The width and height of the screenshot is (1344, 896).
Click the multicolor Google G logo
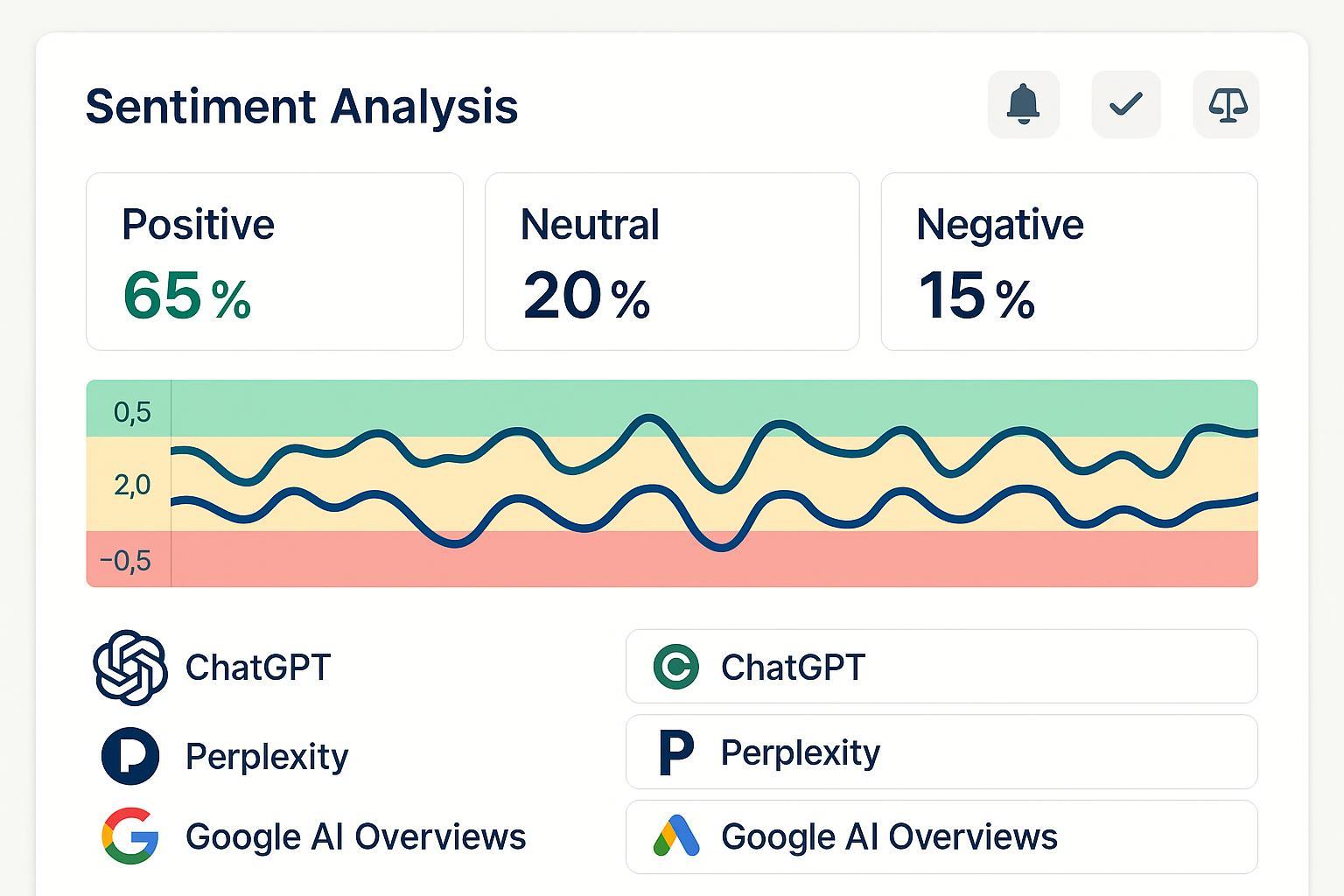click(130, 836)
